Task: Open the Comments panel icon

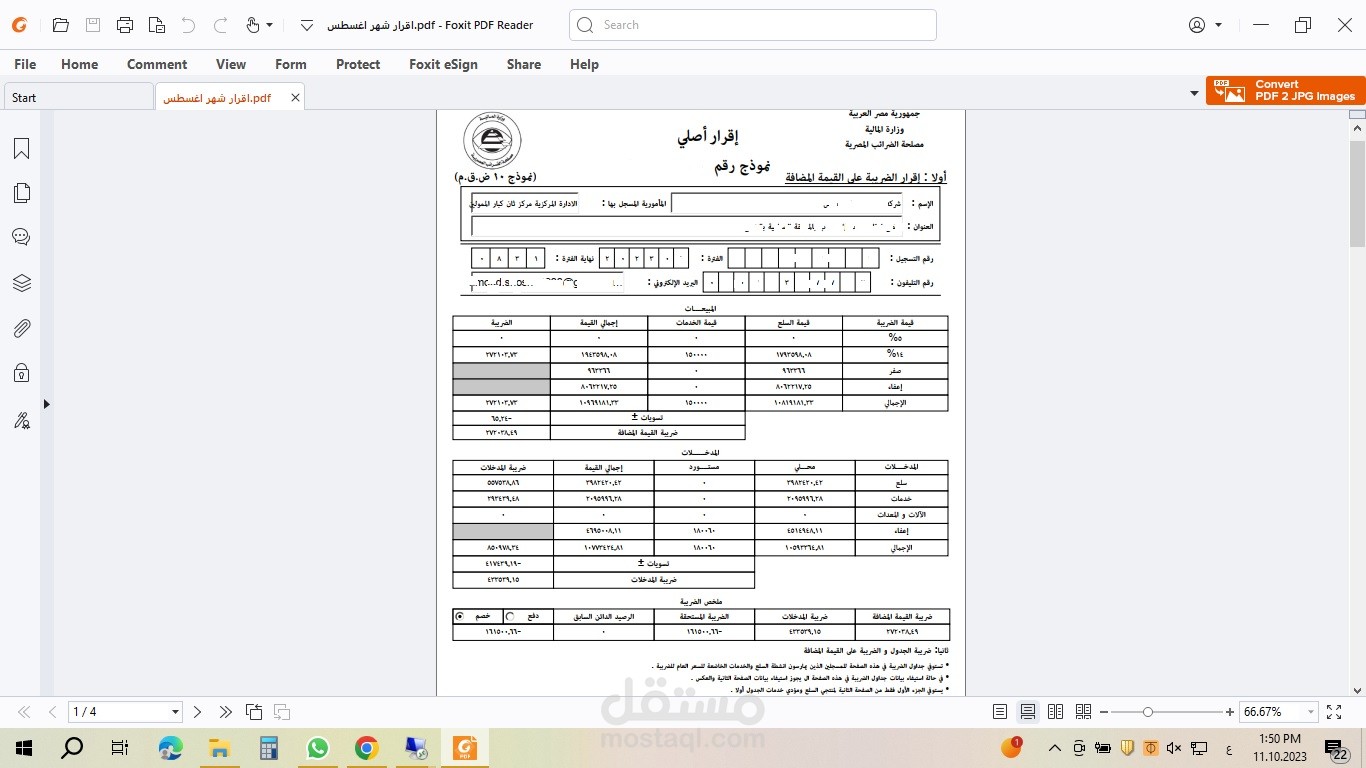Action: [21, 237]
